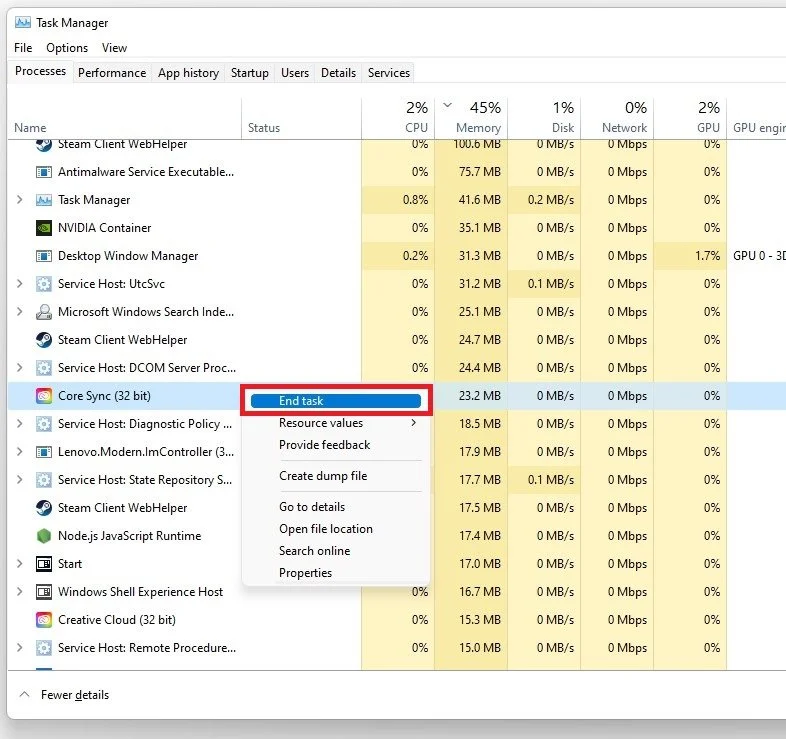Switch to the Details tab

point(338,73)
